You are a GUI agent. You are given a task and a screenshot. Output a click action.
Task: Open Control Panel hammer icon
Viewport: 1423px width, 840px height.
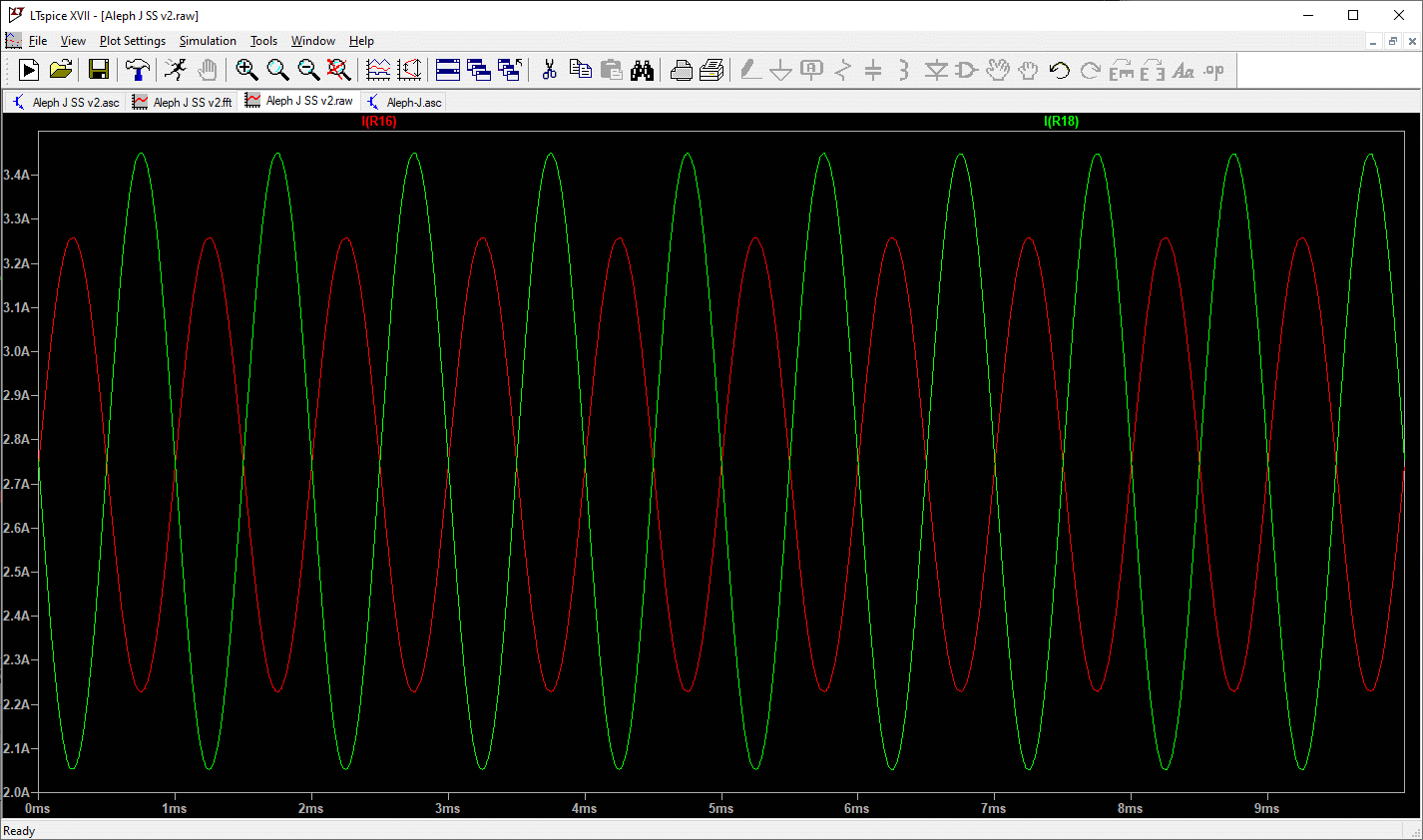click(137, 70)
